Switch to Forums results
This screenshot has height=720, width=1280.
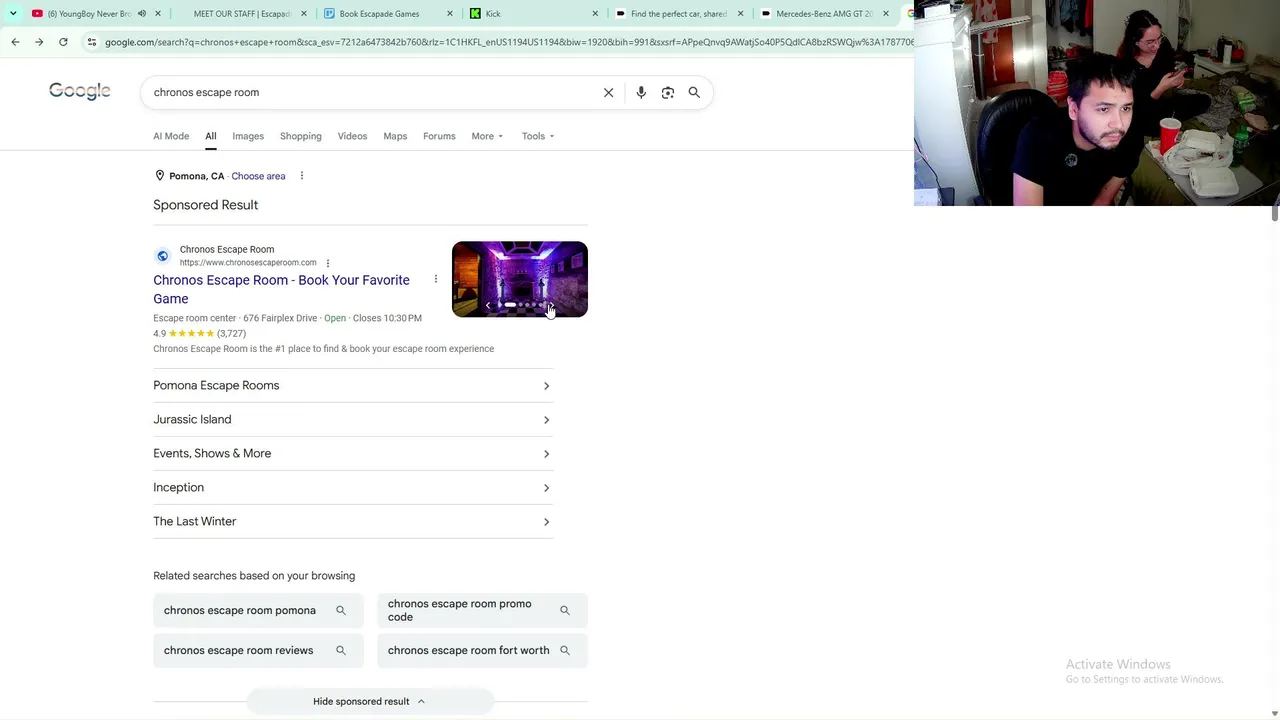coord(439,136)
